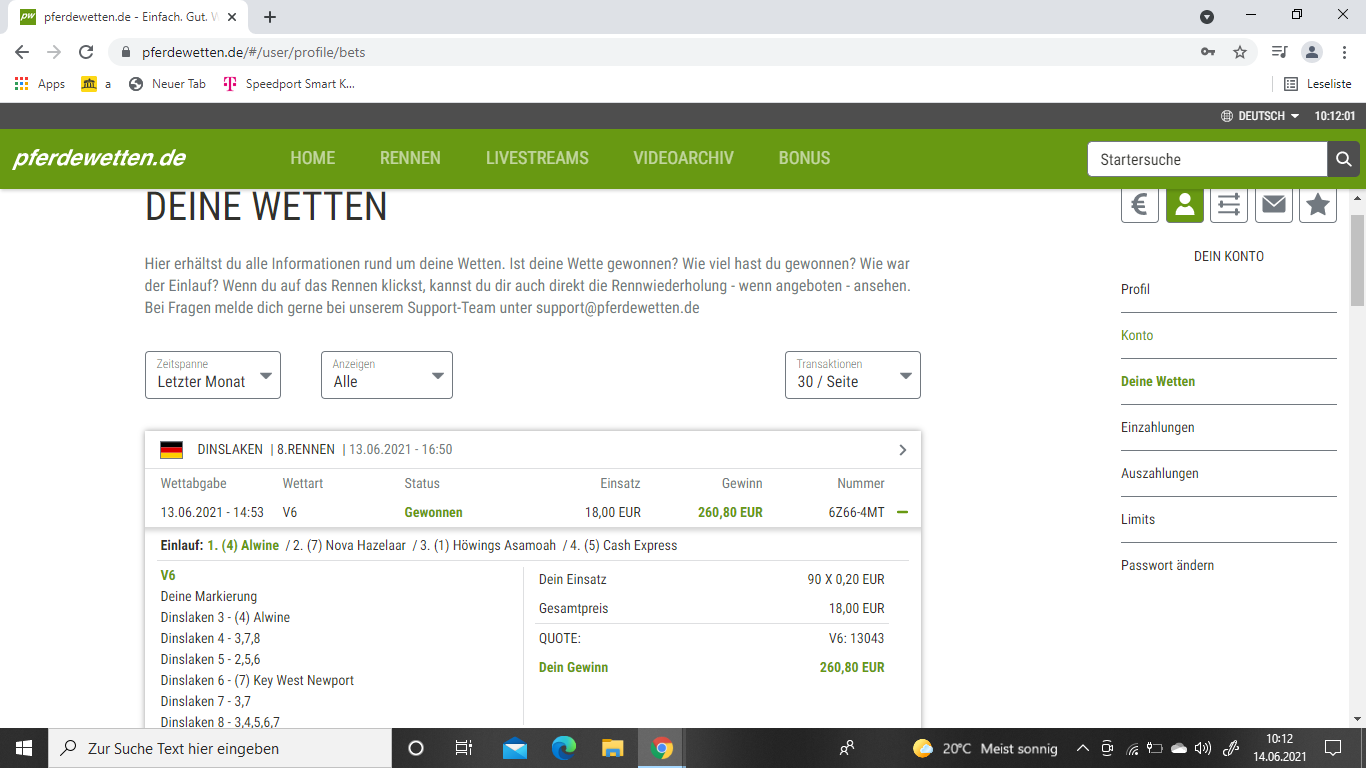The width and height of the screenshot is (1366, 768).
Task: Open the RENNEN menu
Action: click(410, 158)
